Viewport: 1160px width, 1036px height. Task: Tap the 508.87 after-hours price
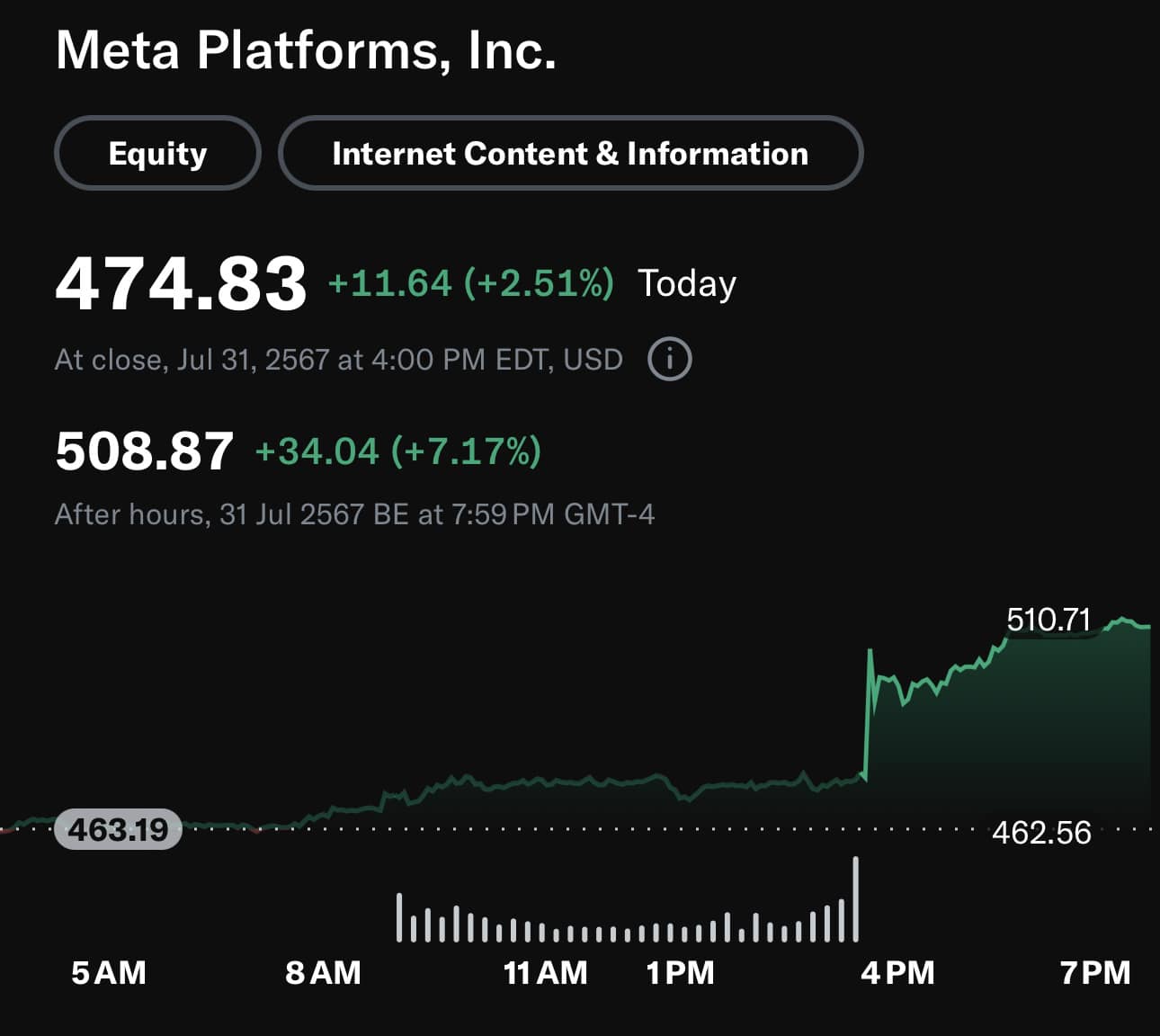point(144,451)
